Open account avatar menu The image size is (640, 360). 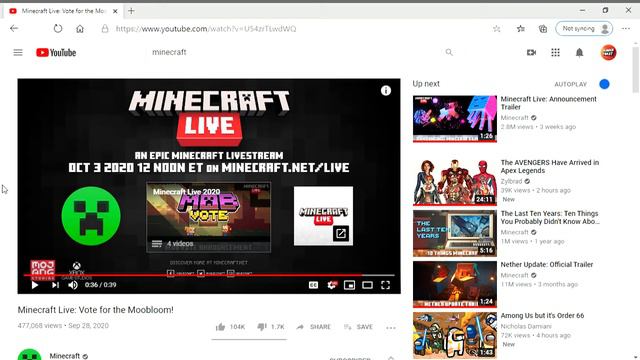pos(608,52)
